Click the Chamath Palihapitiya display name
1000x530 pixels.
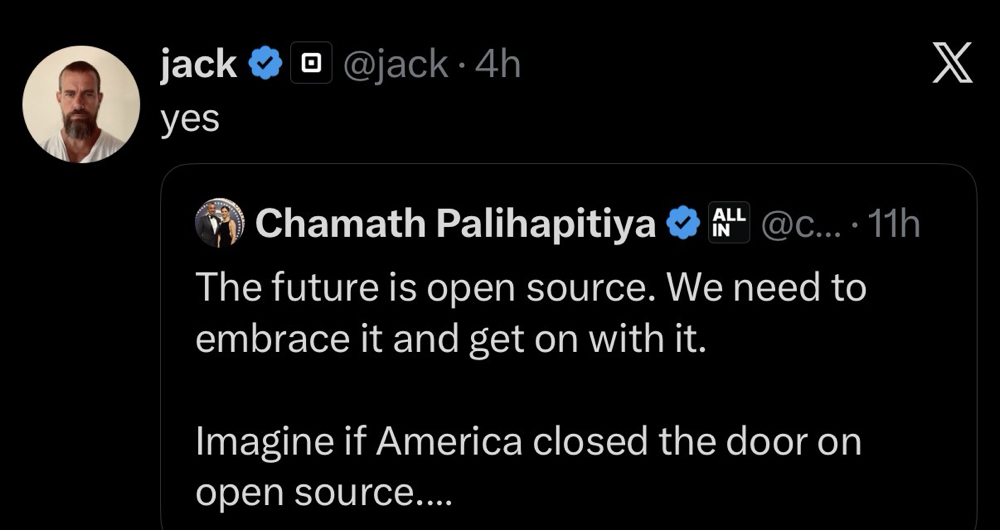coord(455,223)
